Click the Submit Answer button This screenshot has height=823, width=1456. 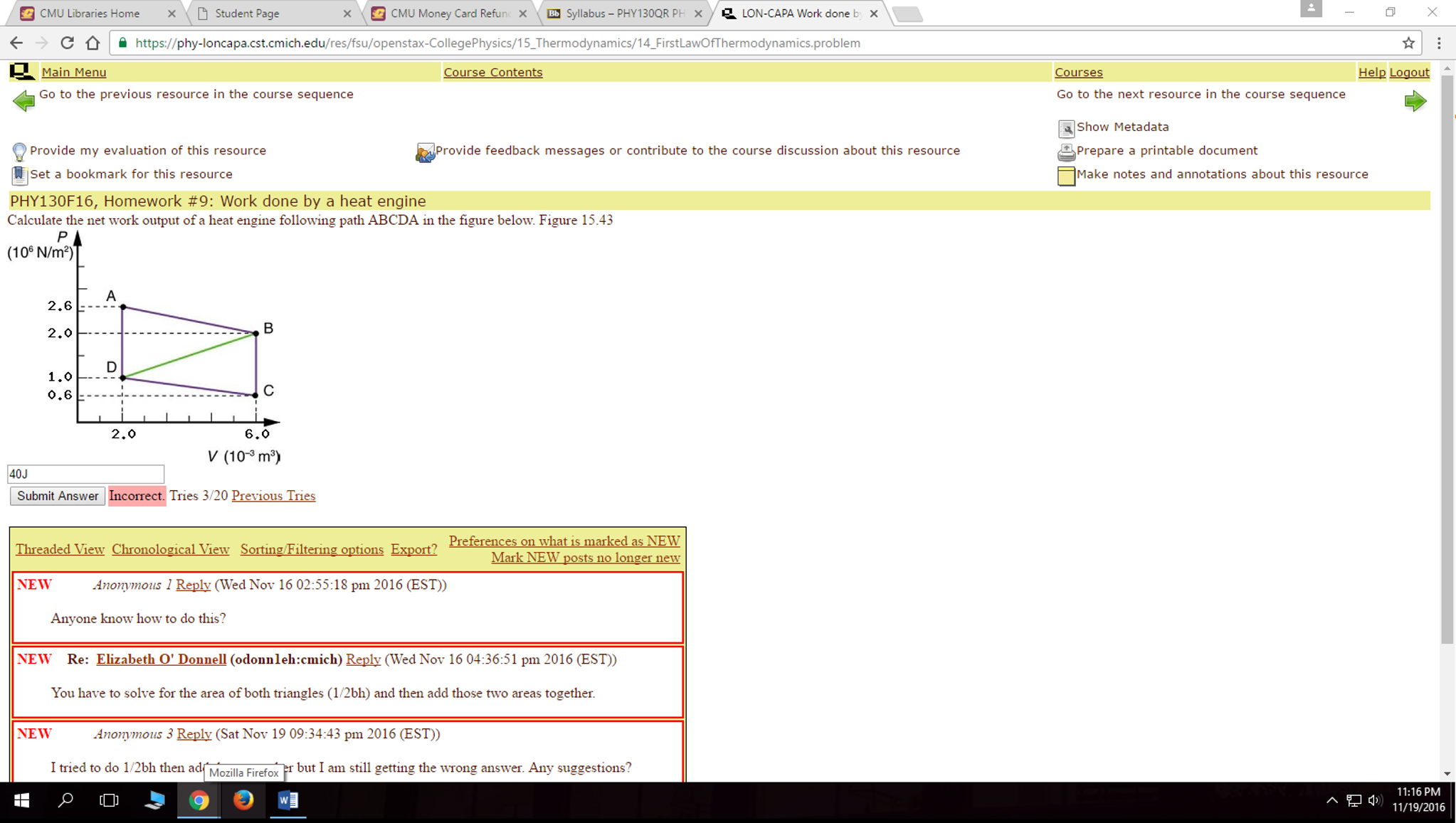pos(56,495)
